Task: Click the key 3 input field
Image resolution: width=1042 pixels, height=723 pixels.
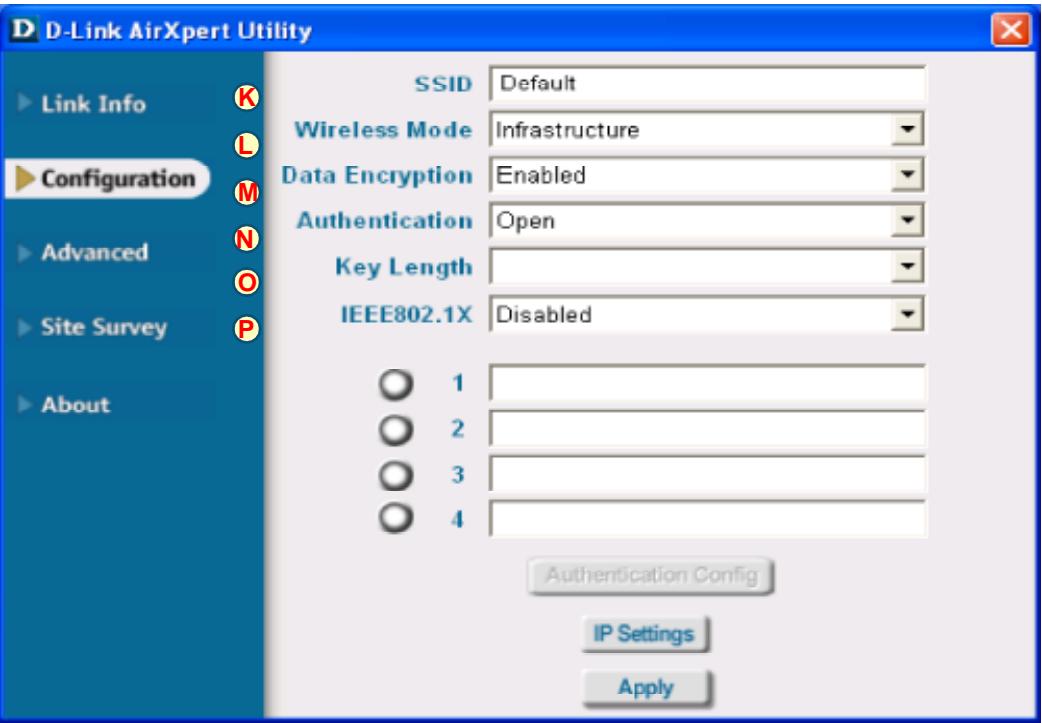Action: [707, 474]
